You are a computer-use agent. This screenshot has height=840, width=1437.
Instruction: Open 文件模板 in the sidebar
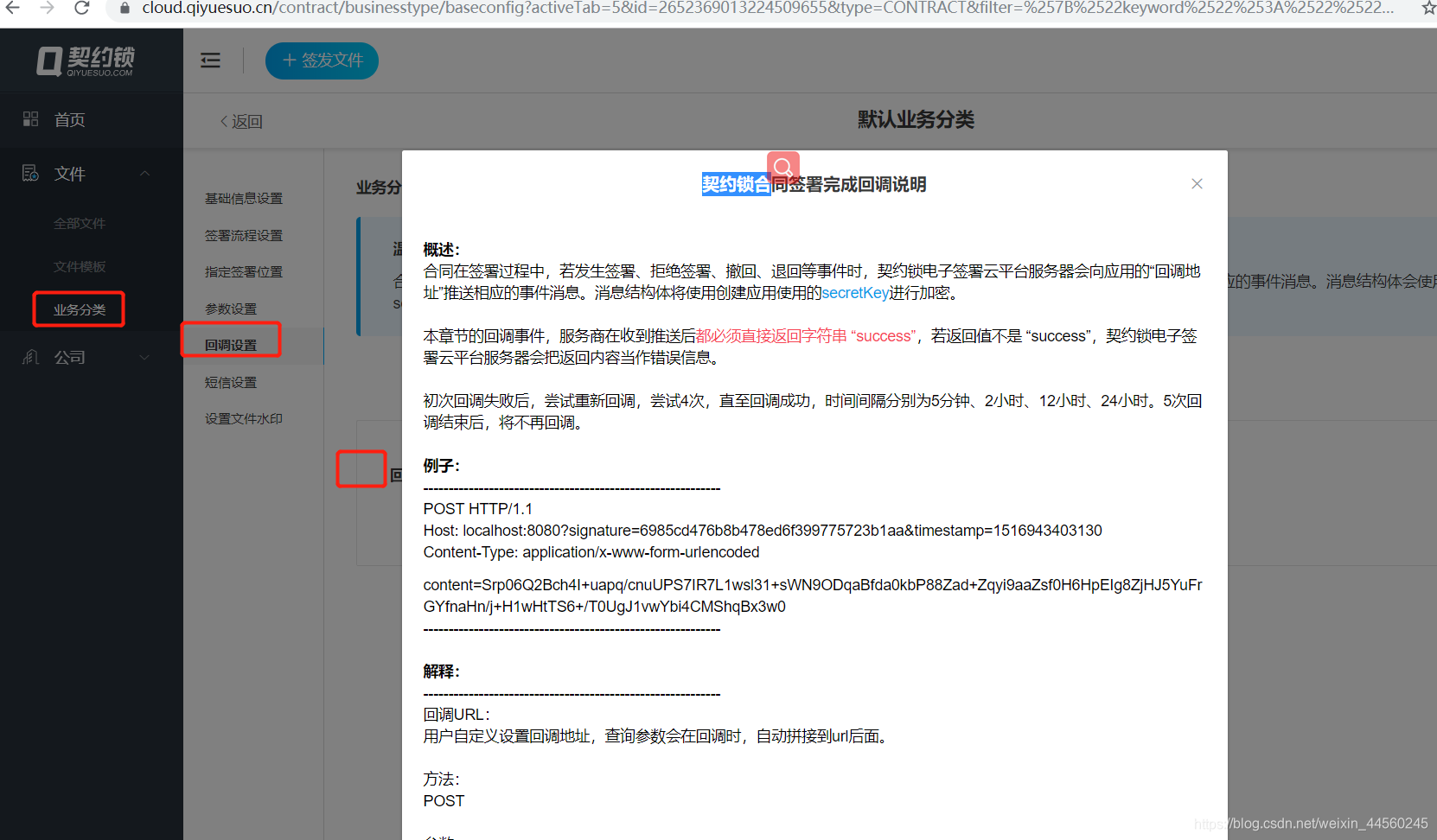point(80,267)
